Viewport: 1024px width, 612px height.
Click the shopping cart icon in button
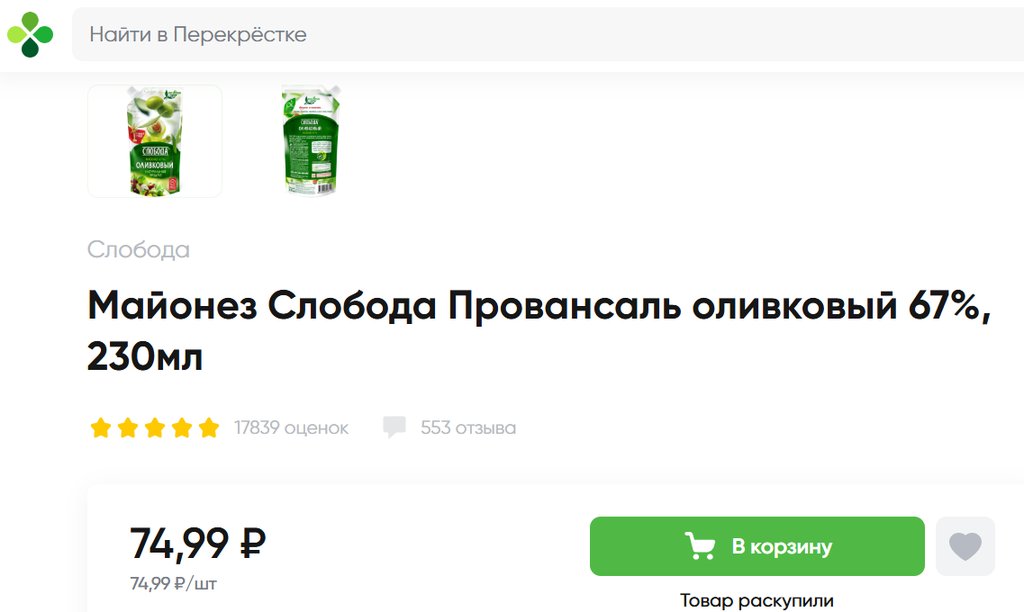tap(699, 545)
